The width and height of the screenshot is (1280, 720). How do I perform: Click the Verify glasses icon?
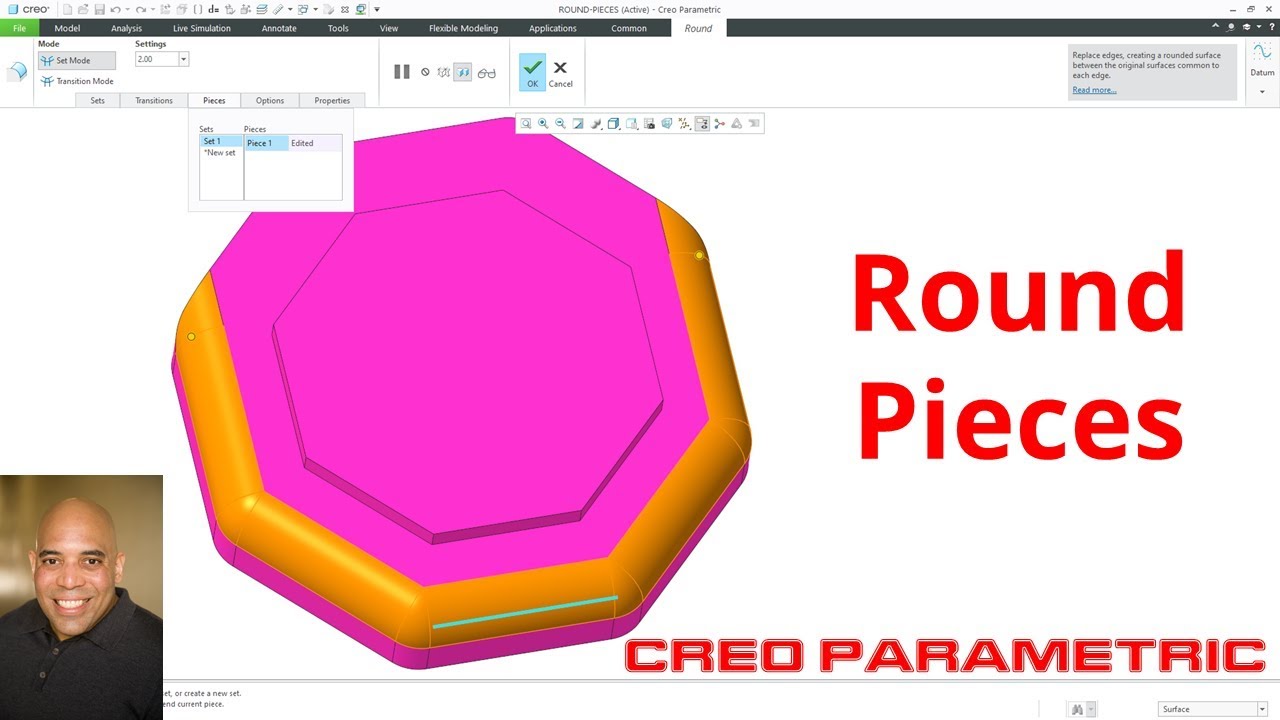coord(487,73)
